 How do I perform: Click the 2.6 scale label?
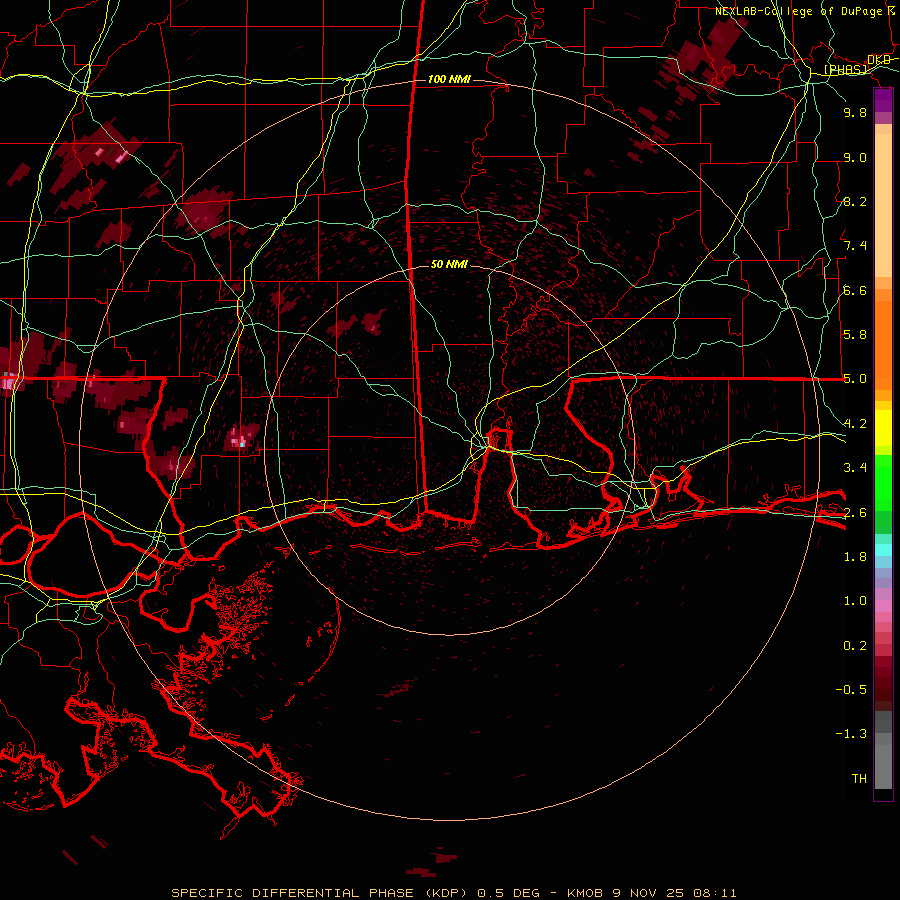tap(855, 512)
